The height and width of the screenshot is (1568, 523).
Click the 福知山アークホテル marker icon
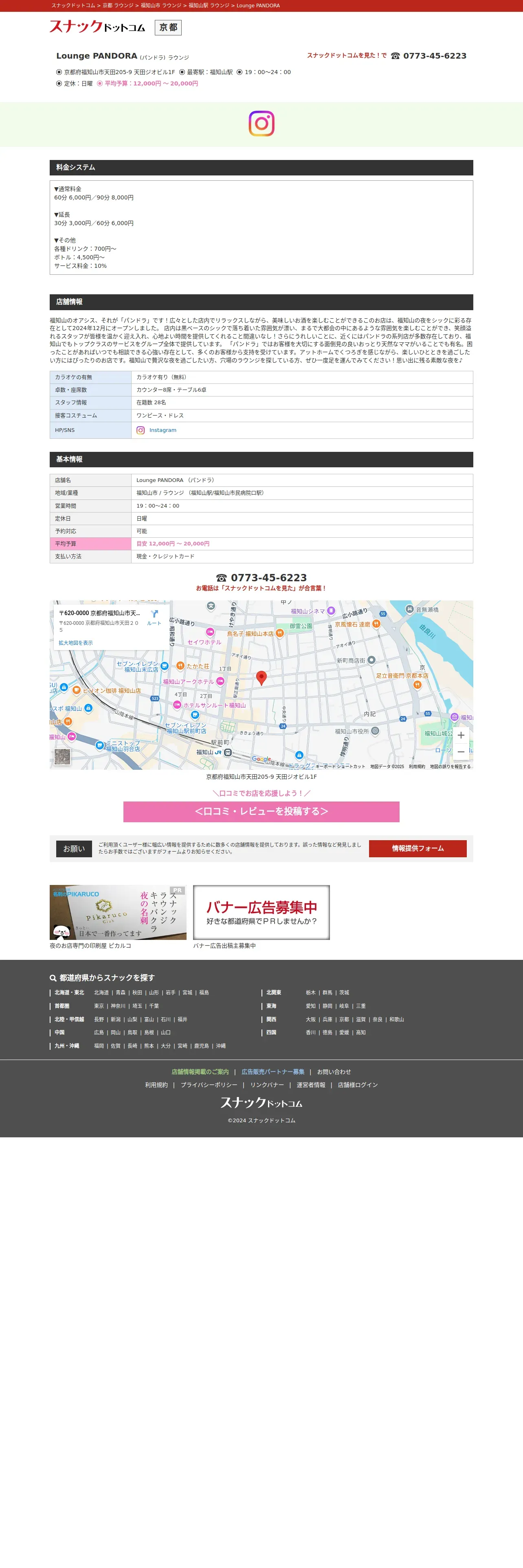[220, 682]
